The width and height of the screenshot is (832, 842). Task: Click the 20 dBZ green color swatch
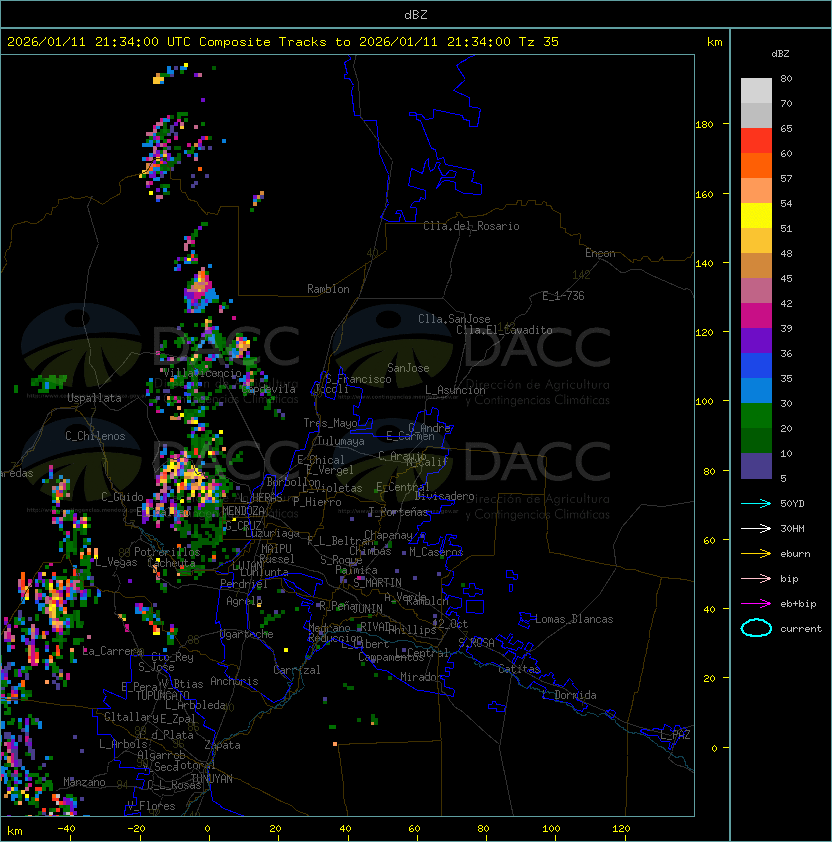click(x=756, y=440)
